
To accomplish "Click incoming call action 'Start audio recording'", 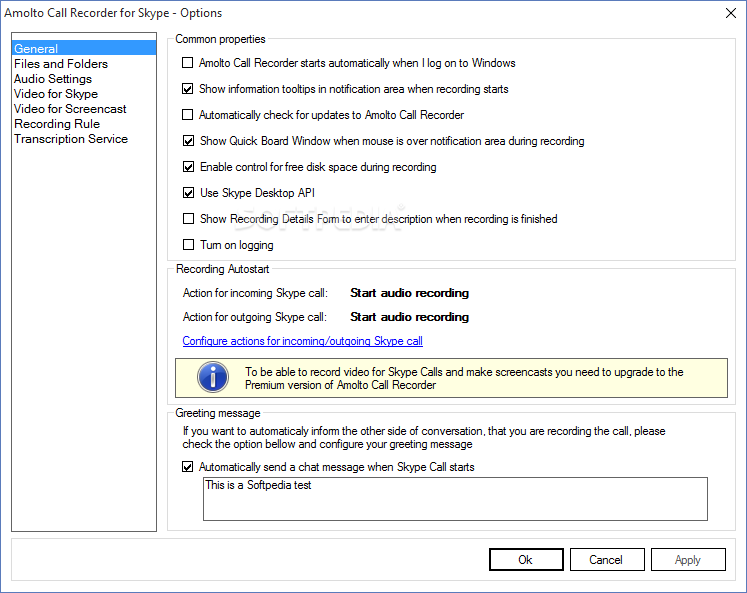I will click(x=409, y=293).
